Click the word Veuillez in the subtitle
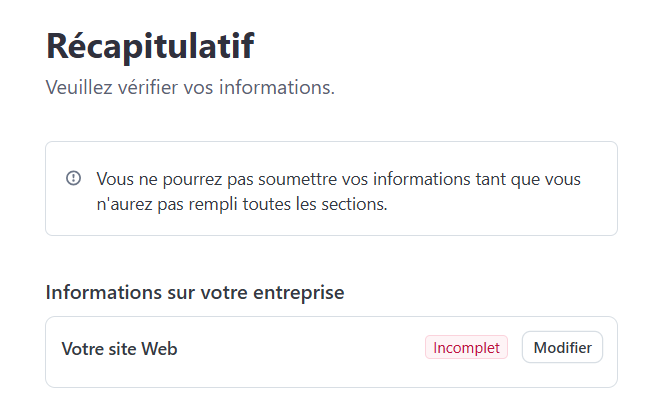Screen dimensions: 649x410 point(80,88)
